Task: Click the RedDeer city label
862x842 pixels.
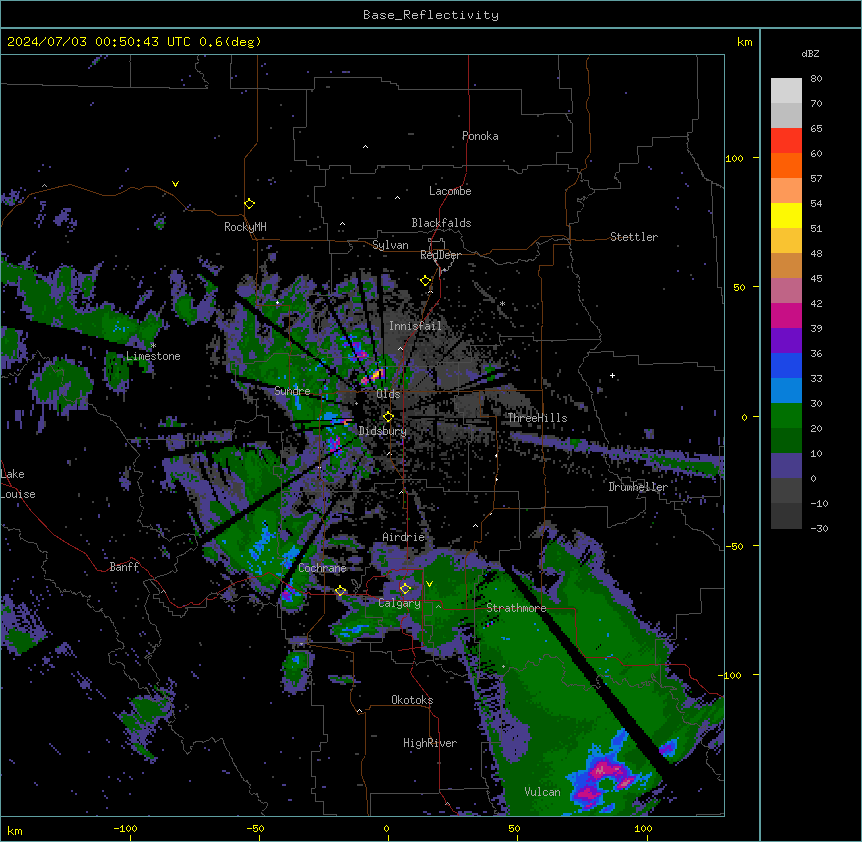Action: [440, 255]
